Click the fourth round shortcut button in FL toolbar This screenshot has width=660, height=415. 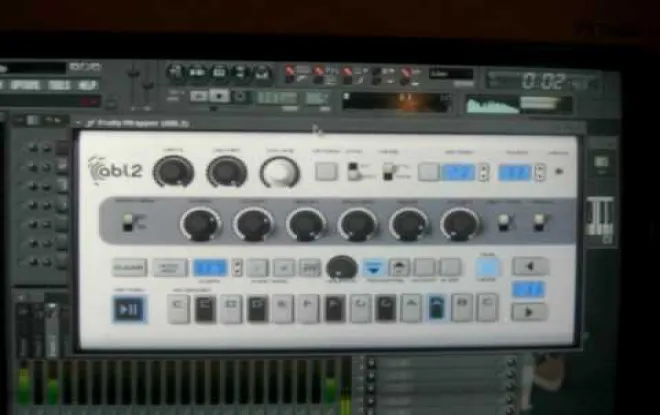pyautogui.click(x=240, y=72)
